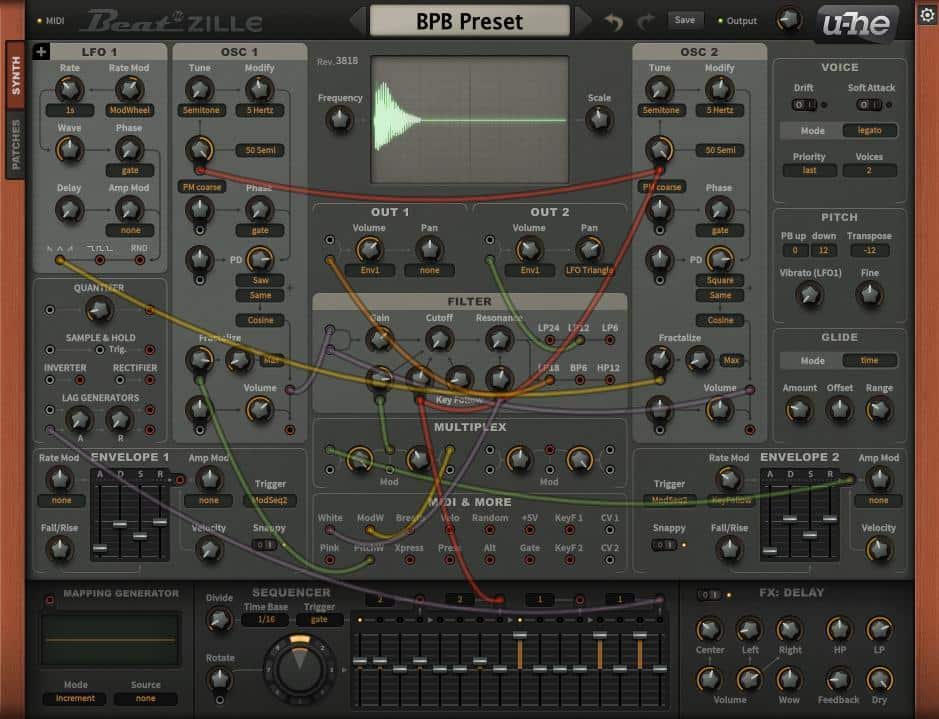
Task: Click the u-he logo
Action: point(856,22)
